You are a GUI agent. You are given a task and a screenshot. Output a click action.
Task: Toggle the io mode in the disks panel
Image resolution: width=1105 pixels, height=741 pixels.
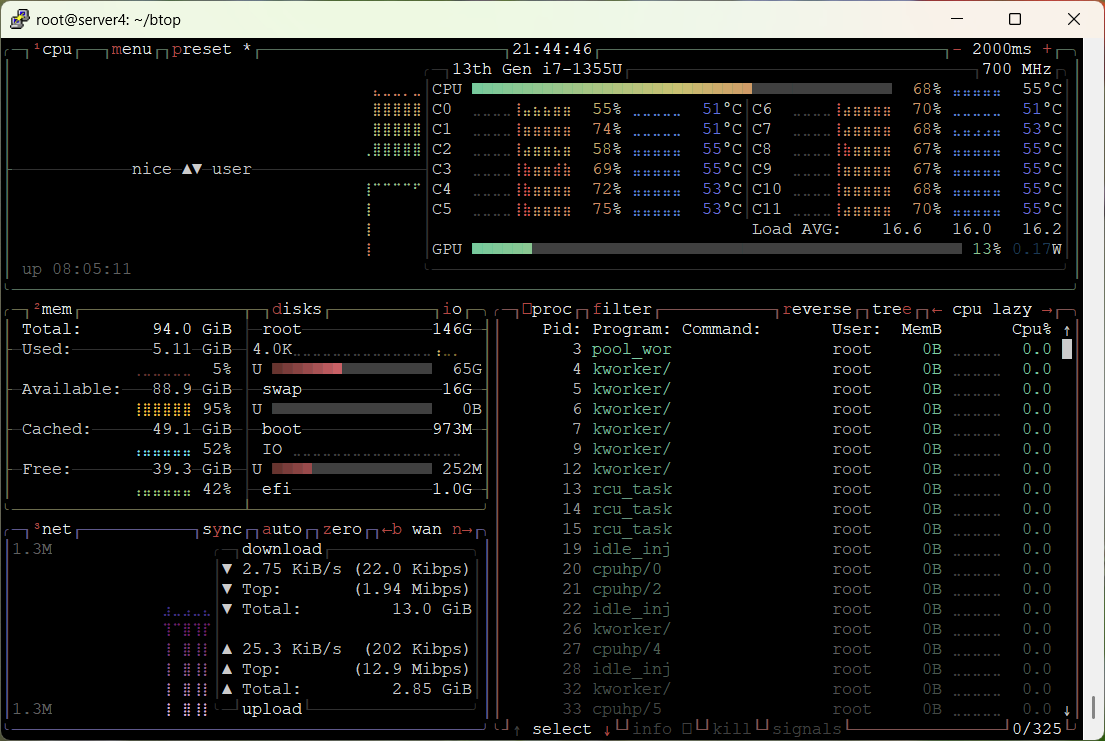pos(452,309)
